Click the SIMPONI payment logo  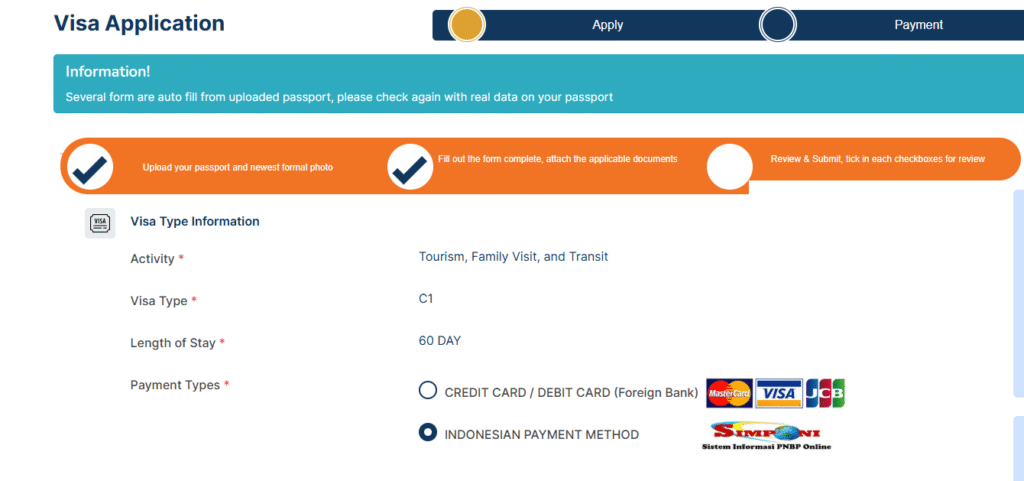click(x=767, y=435)
